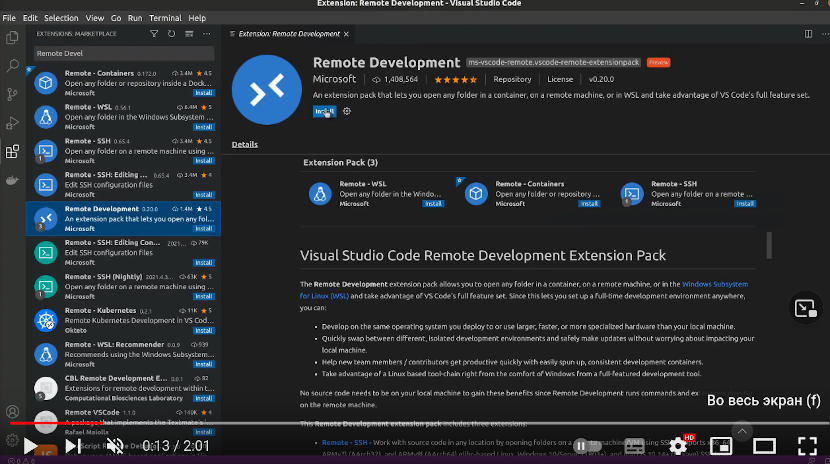Screen dimensions: 830x464
Task: Install Remote - WSL from sidebar list
Action: pos(203,127)
